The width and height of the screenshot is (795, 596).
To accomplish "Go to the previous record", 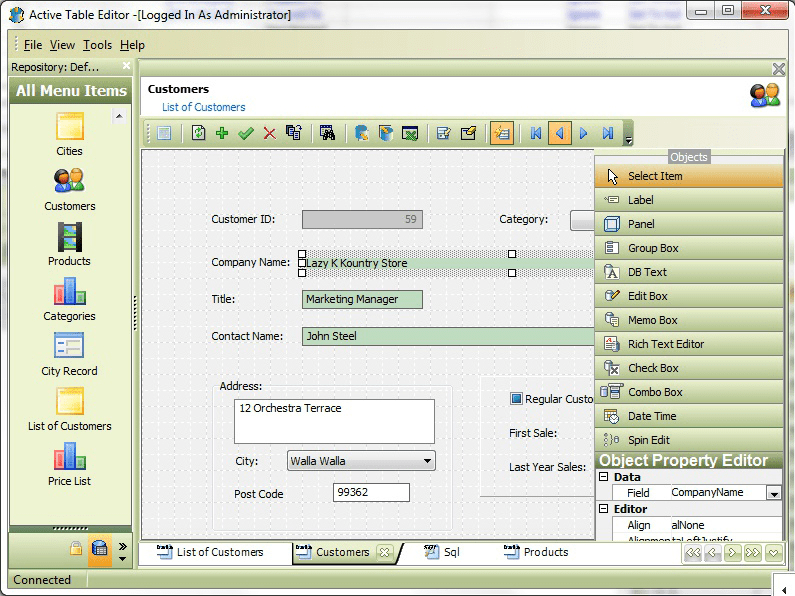I will [560, 133].
